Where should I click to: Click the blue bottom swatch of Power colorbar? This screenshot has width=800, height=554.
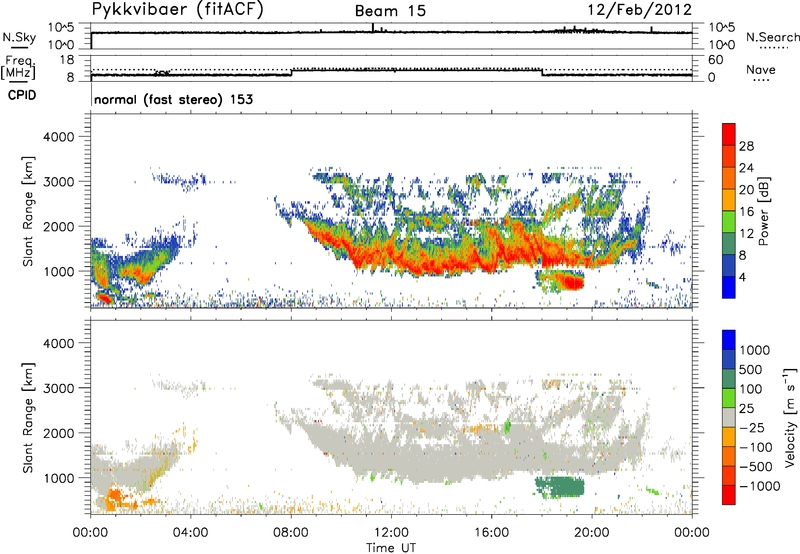[729, 287]
